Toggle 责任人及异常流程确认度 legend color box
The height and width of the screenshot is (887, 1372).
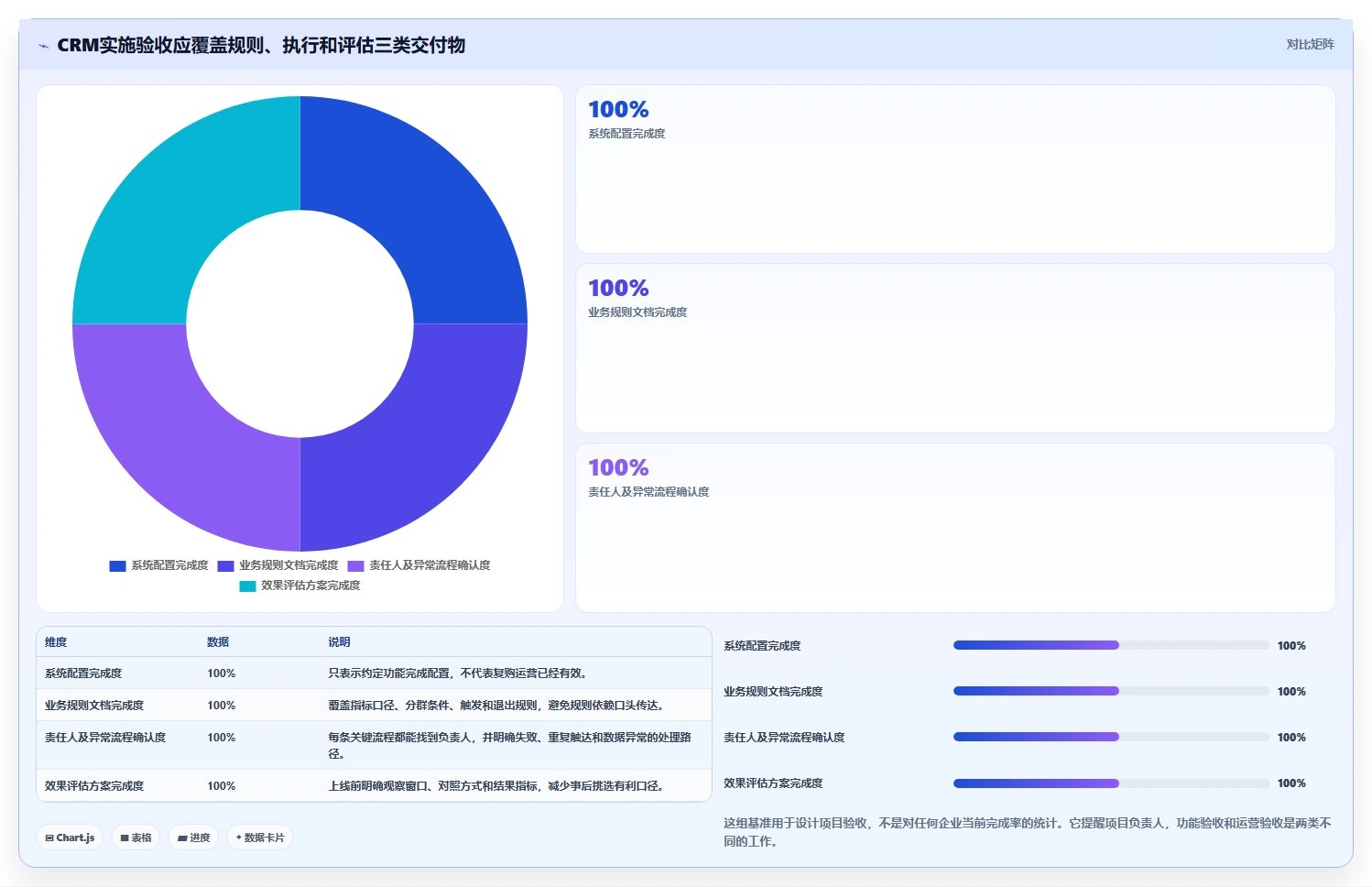(355, 566)
